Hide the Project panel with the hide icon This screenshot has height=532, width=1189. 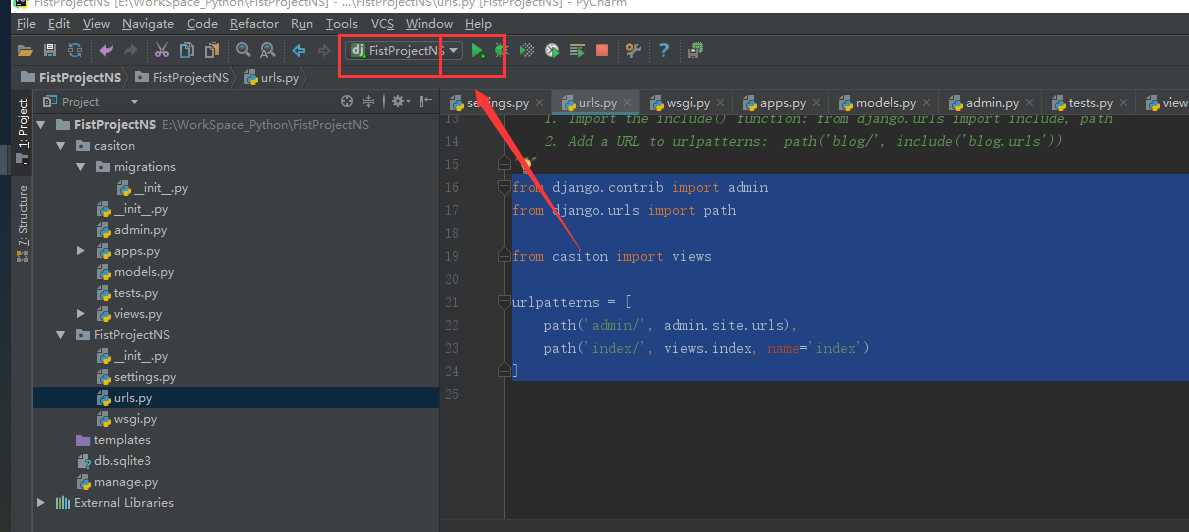pos(425,102)
